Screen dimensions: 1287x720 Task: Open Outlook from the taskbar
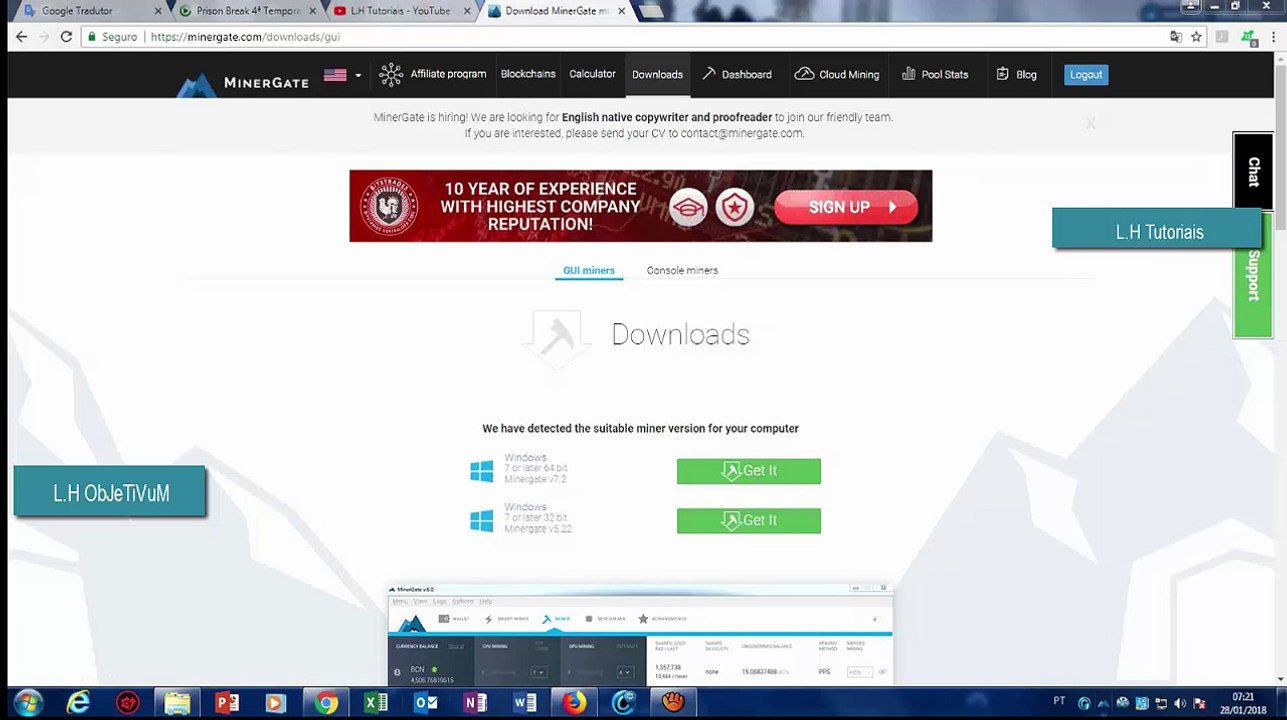click(426, 703)
